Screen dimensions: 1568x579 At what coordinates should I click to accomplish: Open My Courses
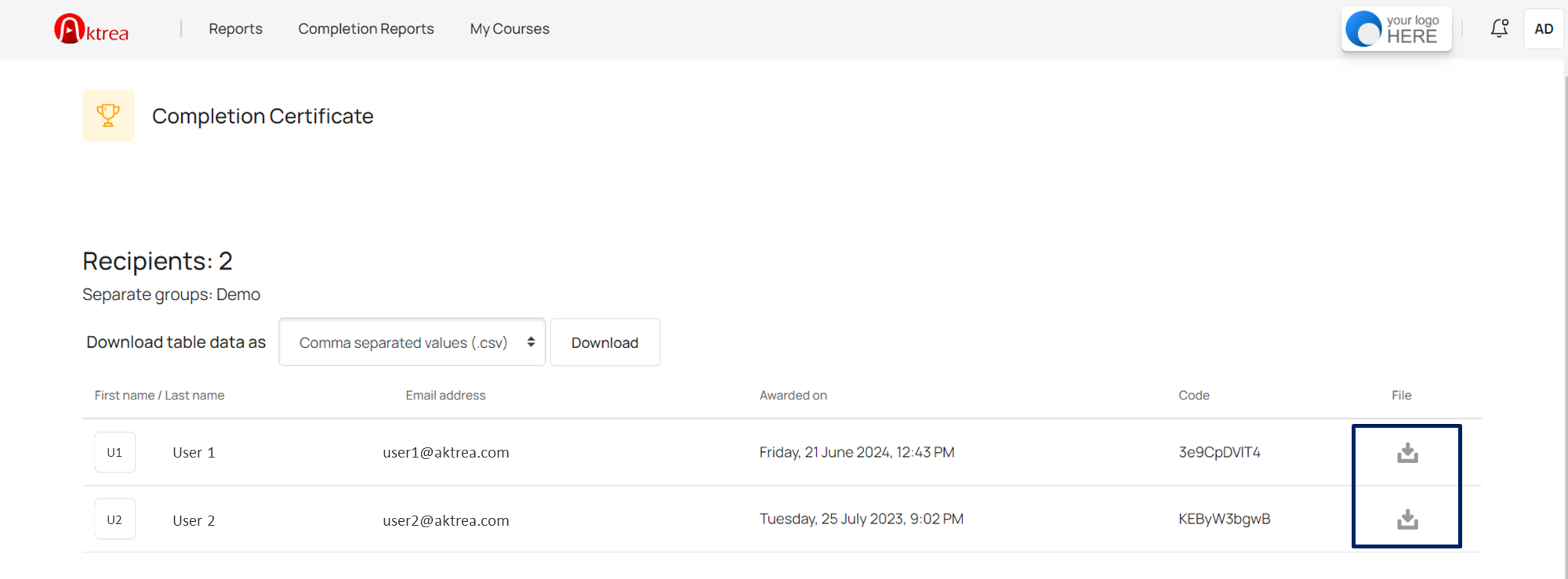point(509,29)
